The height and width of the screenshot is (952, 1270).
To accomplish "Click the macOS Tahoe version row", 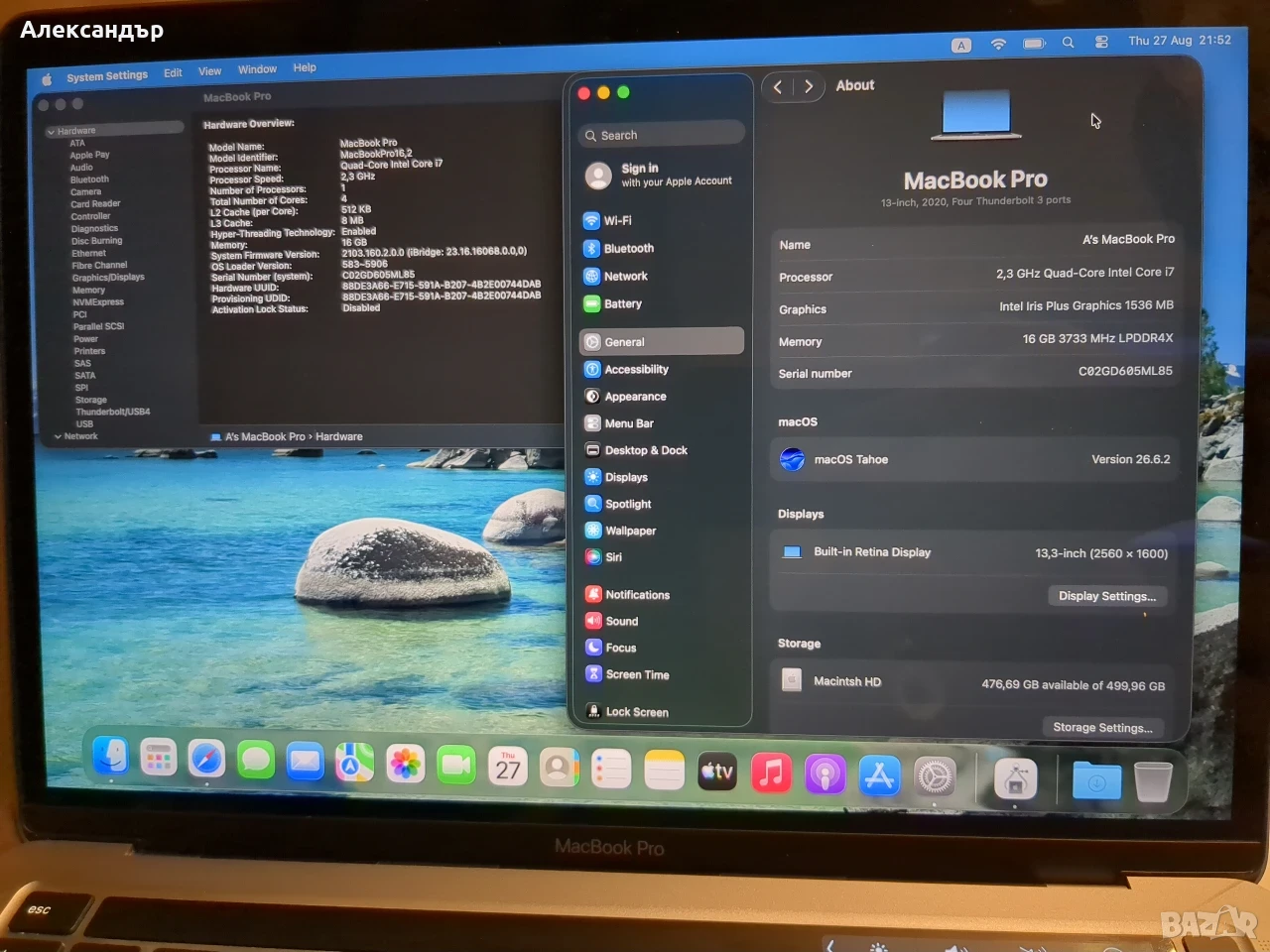I will click(974, 459).
